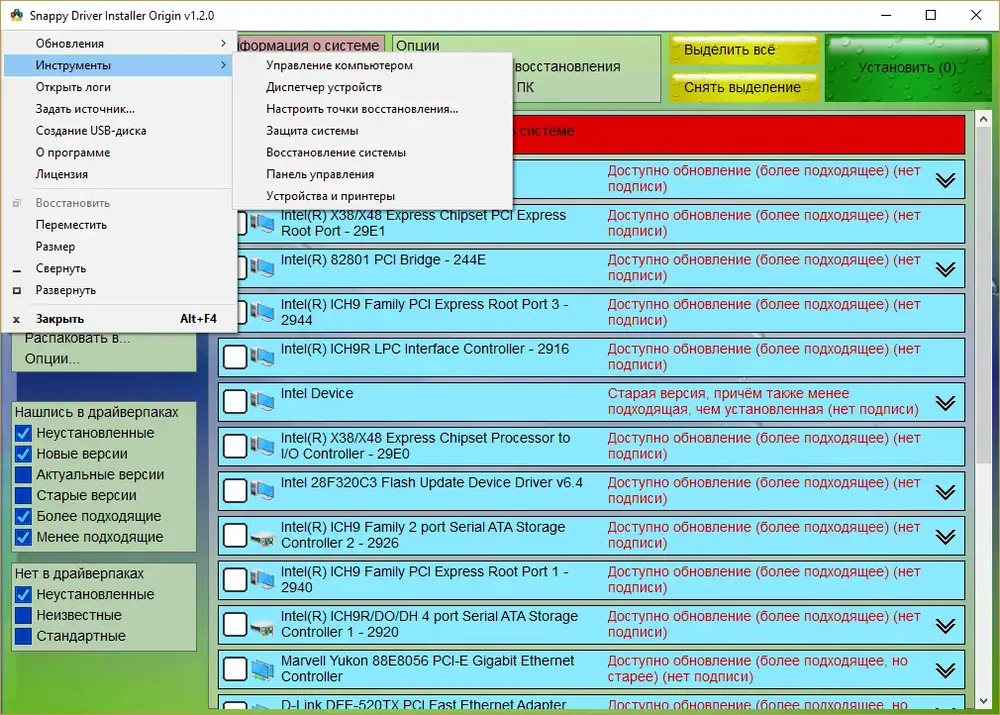
Task: Click the Snappy Driver Installer title bar icon
Action: point(16,15)
